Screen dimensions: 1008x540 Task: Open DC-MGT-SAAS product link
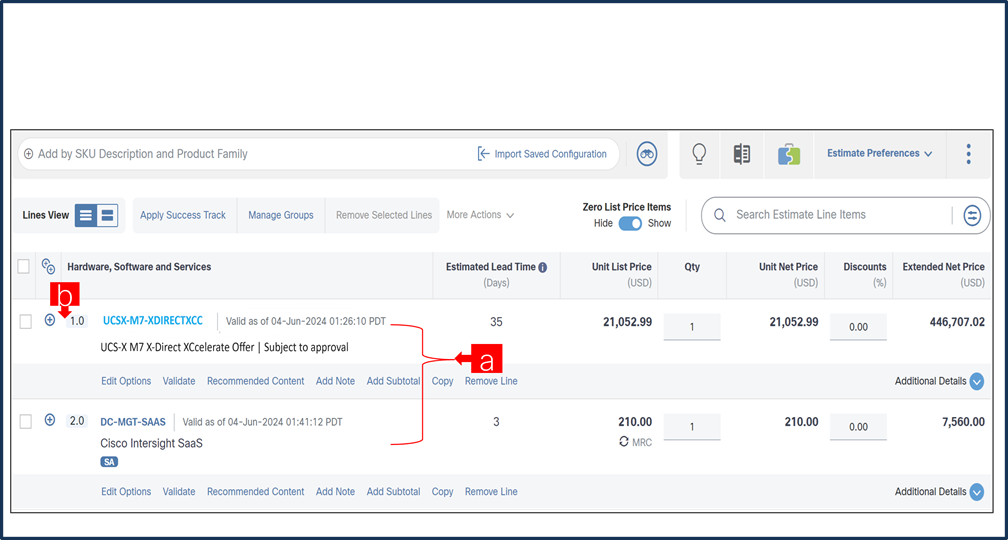point(133,422)
